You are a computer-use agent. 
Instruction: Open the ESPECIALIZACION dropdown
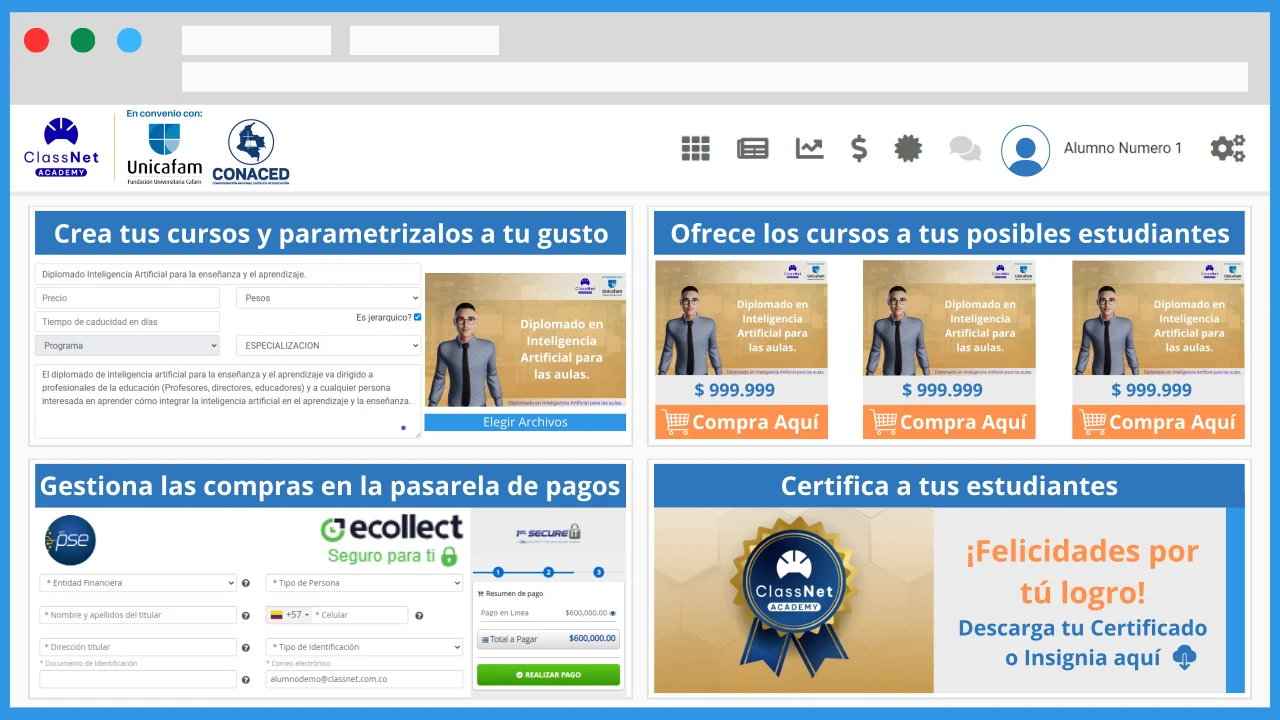click(x=328, y=345)
